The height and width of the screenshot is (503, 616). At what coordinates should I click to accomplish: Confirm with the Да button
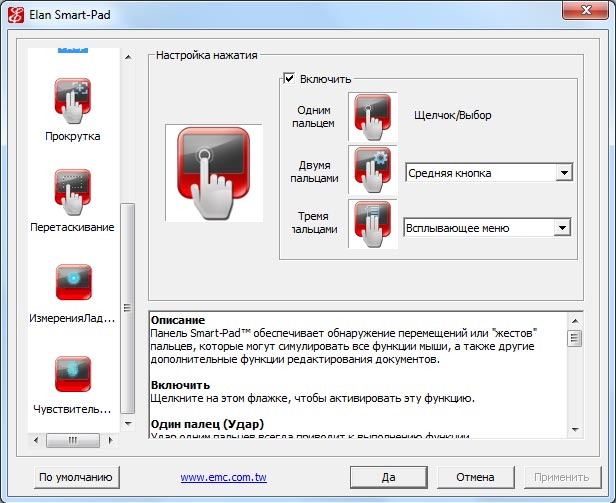(389, 477)
